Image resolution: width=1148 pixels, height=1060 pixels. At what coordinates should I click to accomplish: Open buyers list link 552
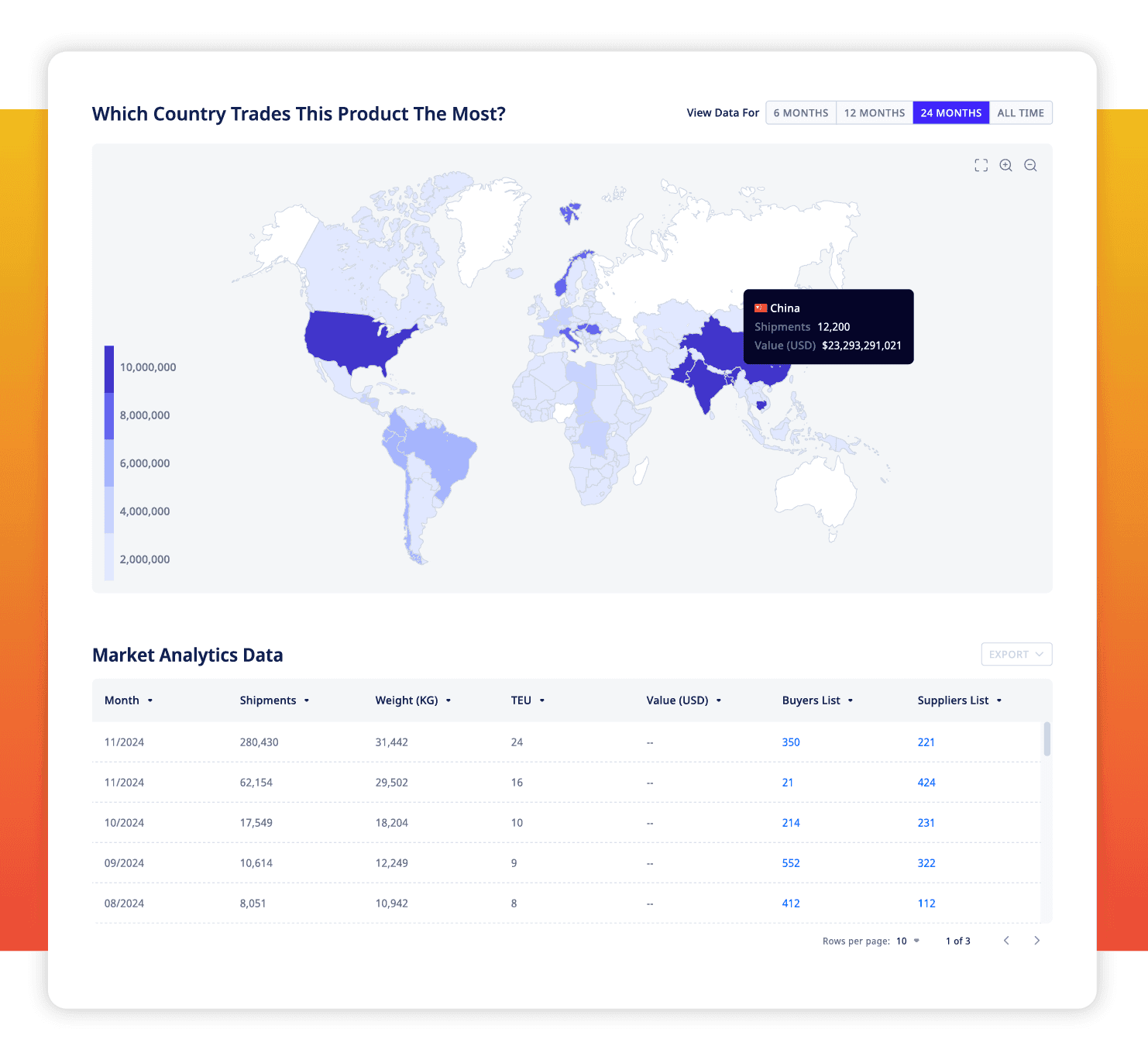pyautogui.click(x=791, y=863)
